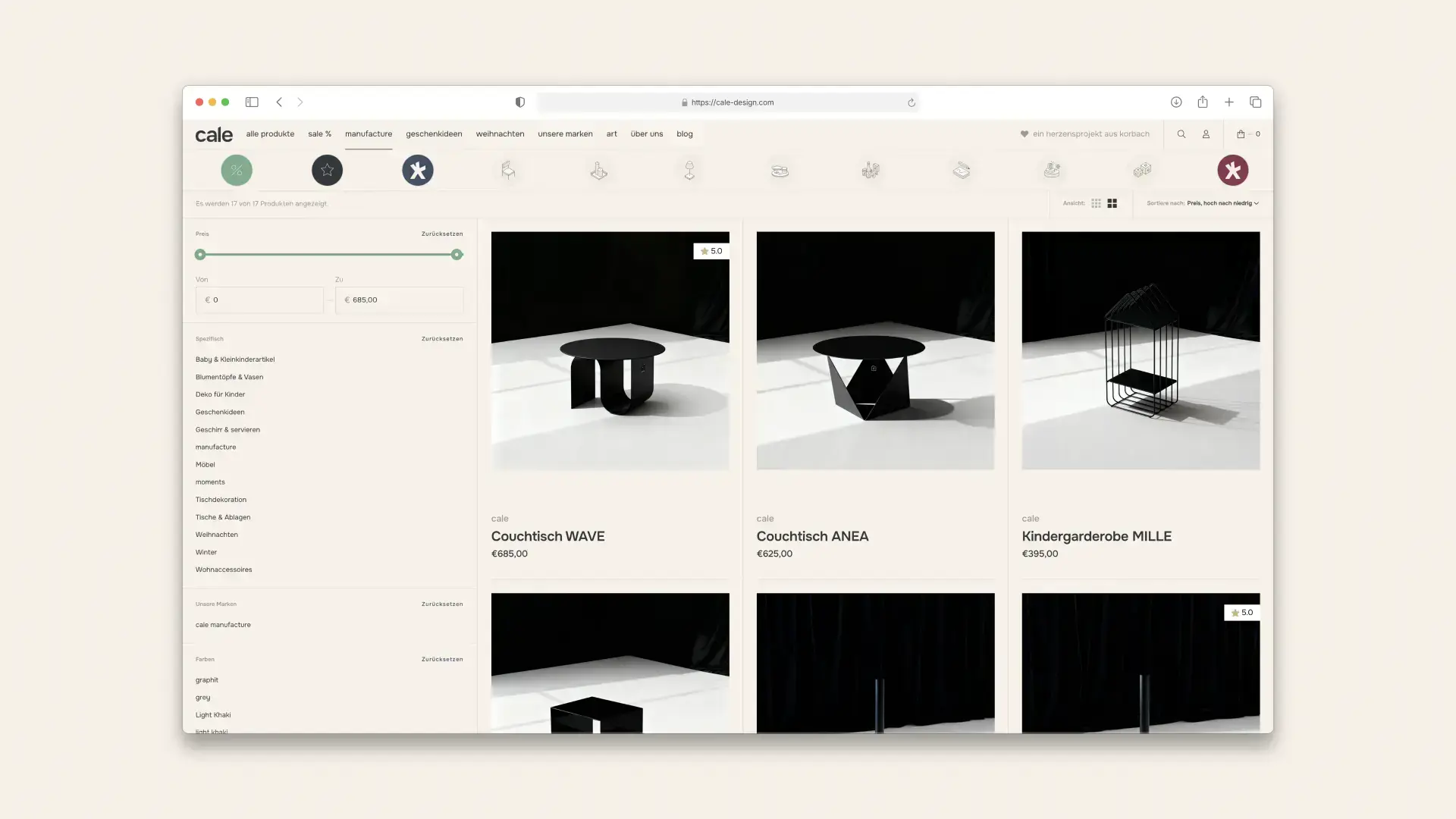Toggle the graphit color filter

coord(206,679)
